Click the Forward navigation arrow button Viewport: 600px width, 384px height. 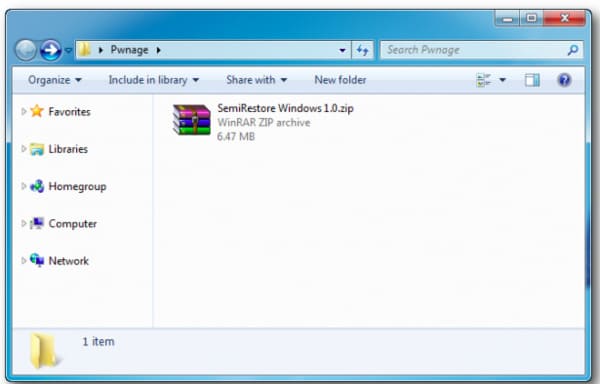pos(51,50)
